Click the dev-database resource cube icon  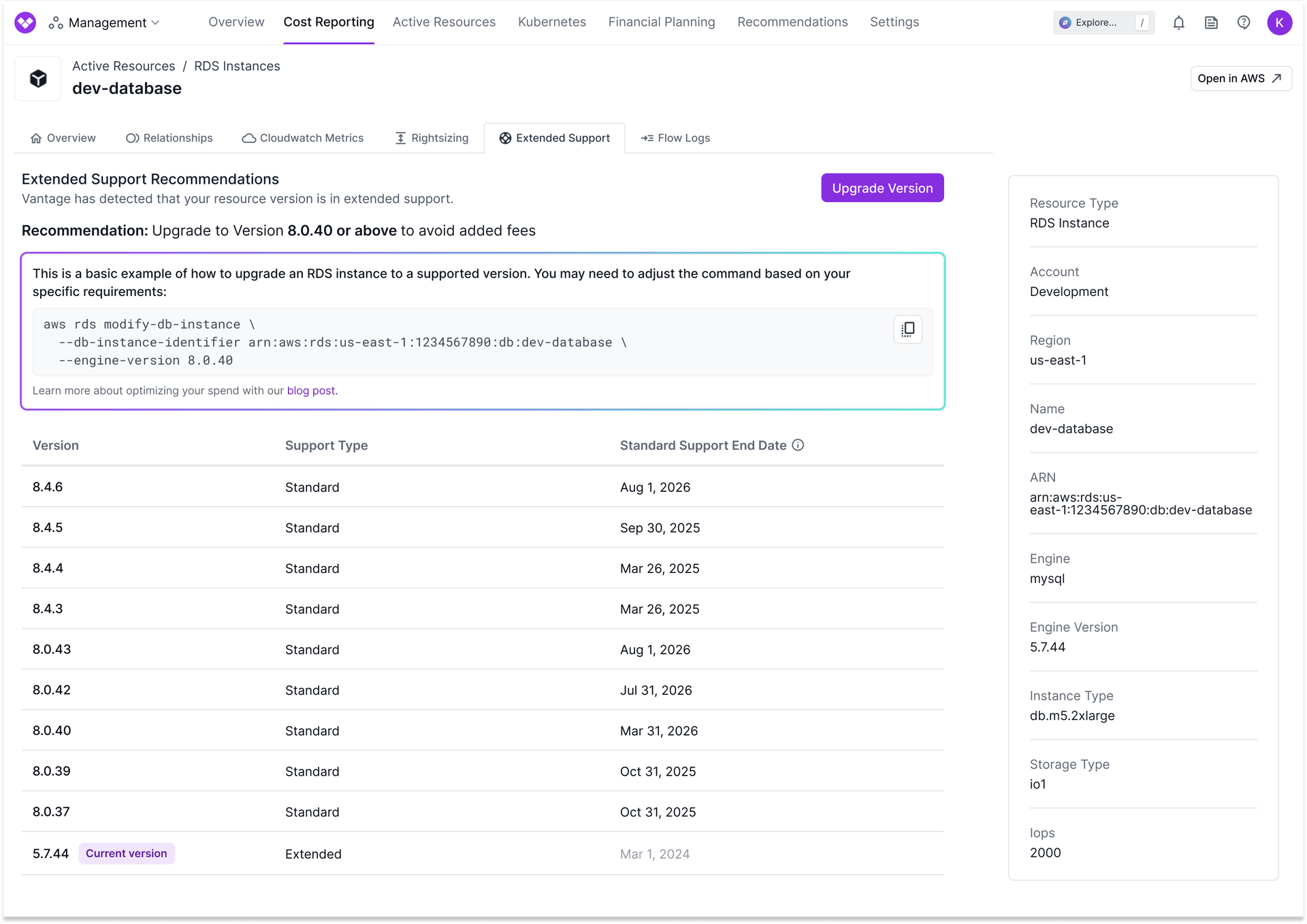pyautogui.click(x=39, y=79)
